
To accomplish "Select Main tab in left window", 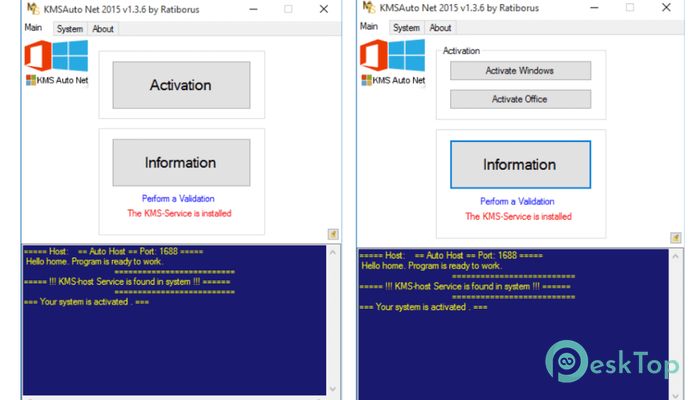I will (x=33, y=28).
